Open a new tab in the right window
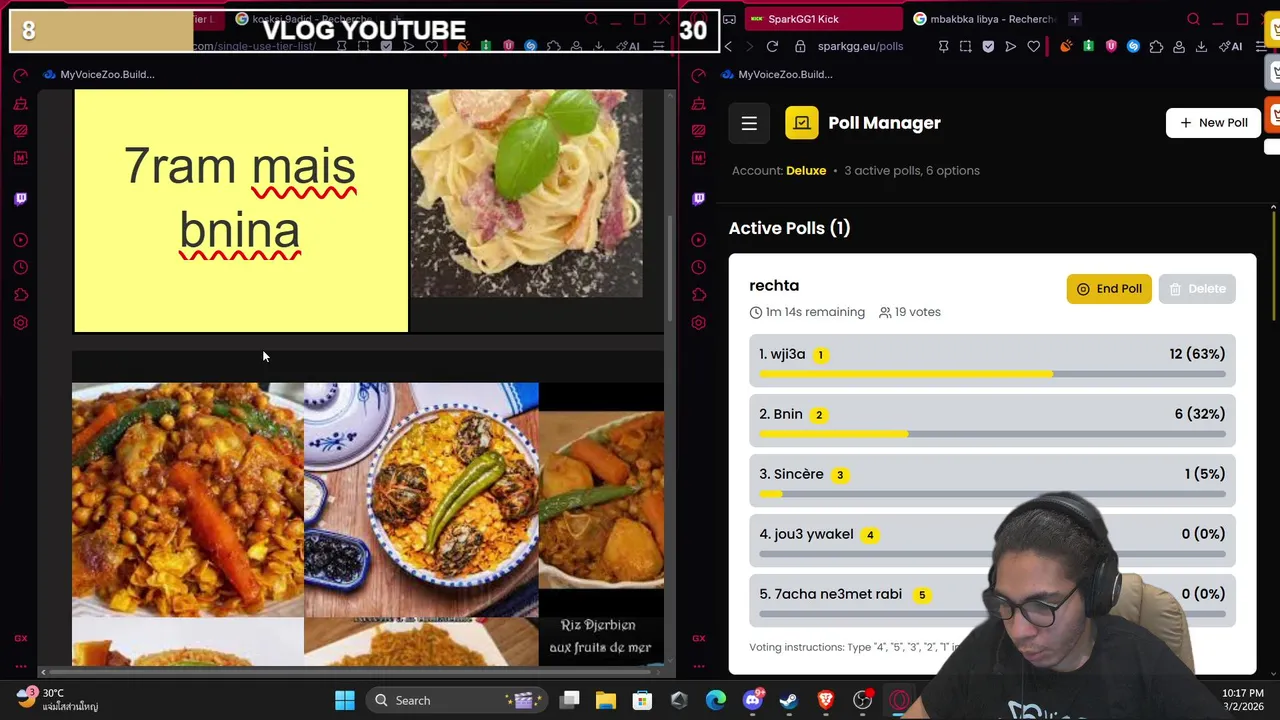The width and height of the screenshot is (1280, 720). (x=1075, y=19)
